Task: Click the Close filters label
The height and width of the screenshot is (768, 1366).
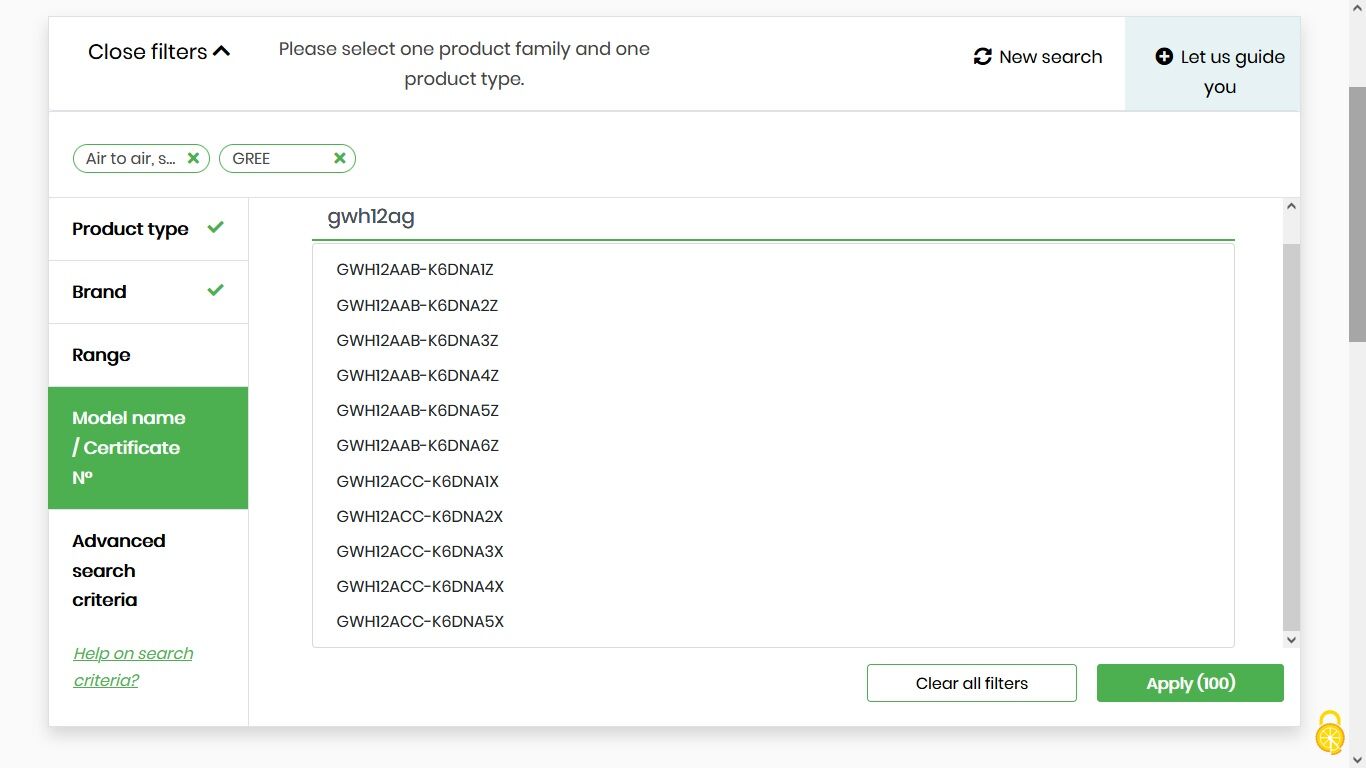Action: tap(148, 52)
